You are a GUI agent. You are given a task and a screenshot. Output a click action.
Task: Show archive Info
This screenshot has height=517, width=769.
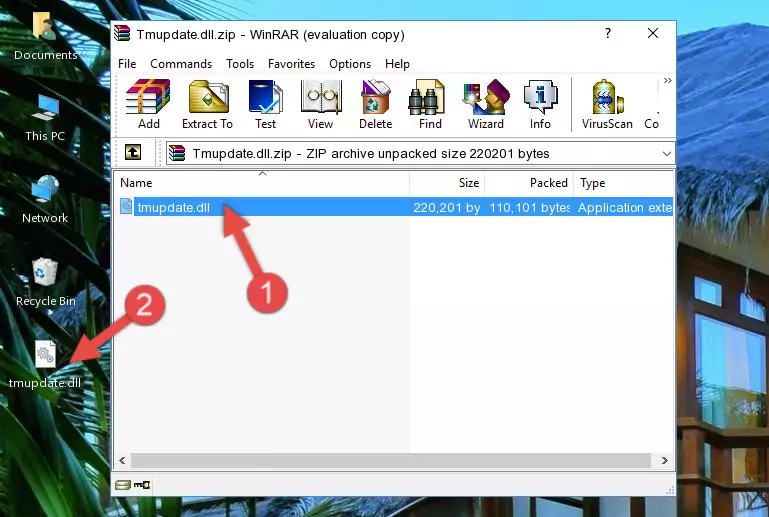pyautogui.click(x=540, y=104)
